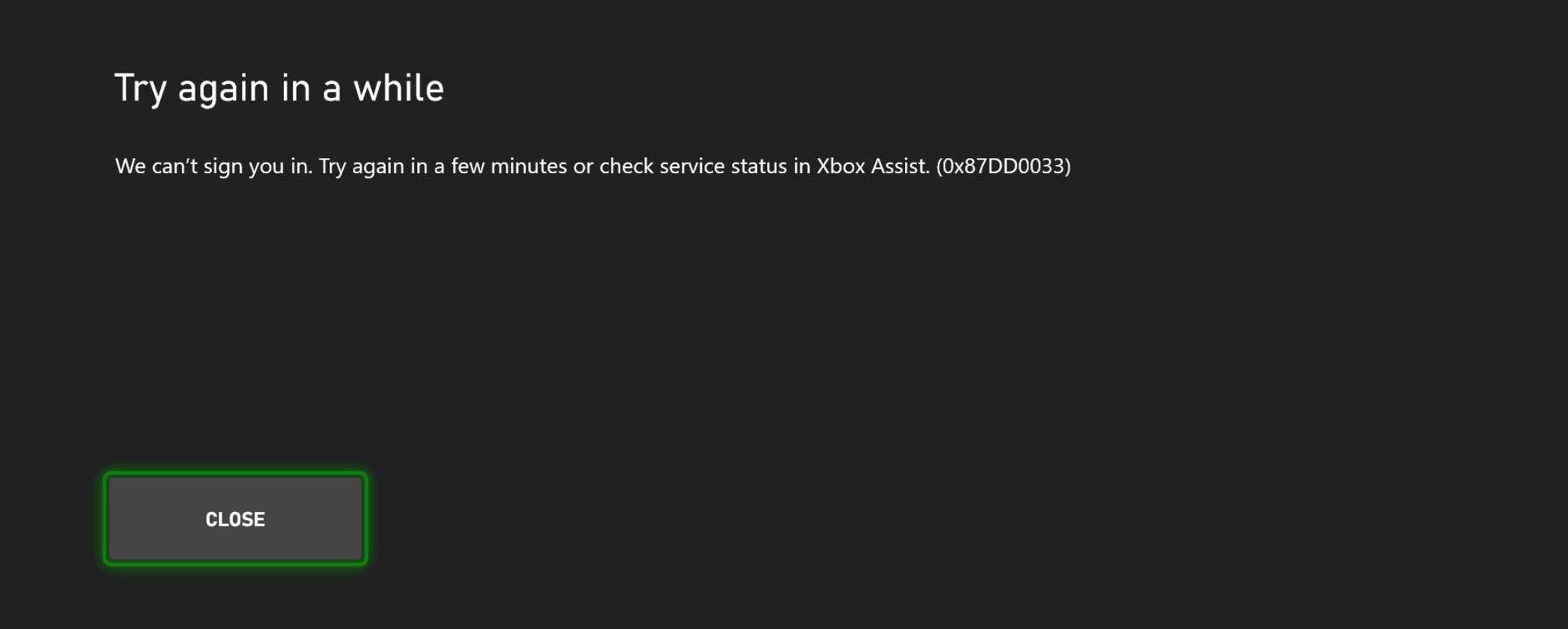The image size is (1568, 629).
Task: Click the error code (0x87DD0033)
Action: (1004, 166)
